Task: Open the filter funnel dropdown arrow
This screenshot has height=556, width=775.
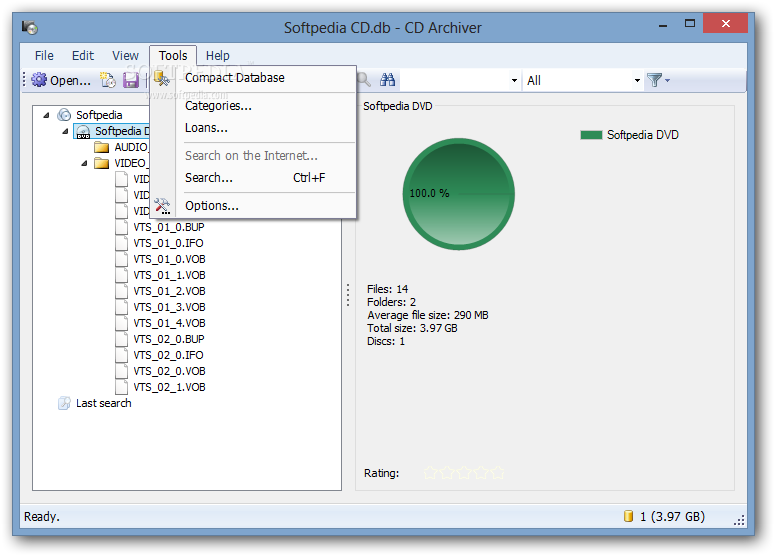Action: [x=667, y=80]
